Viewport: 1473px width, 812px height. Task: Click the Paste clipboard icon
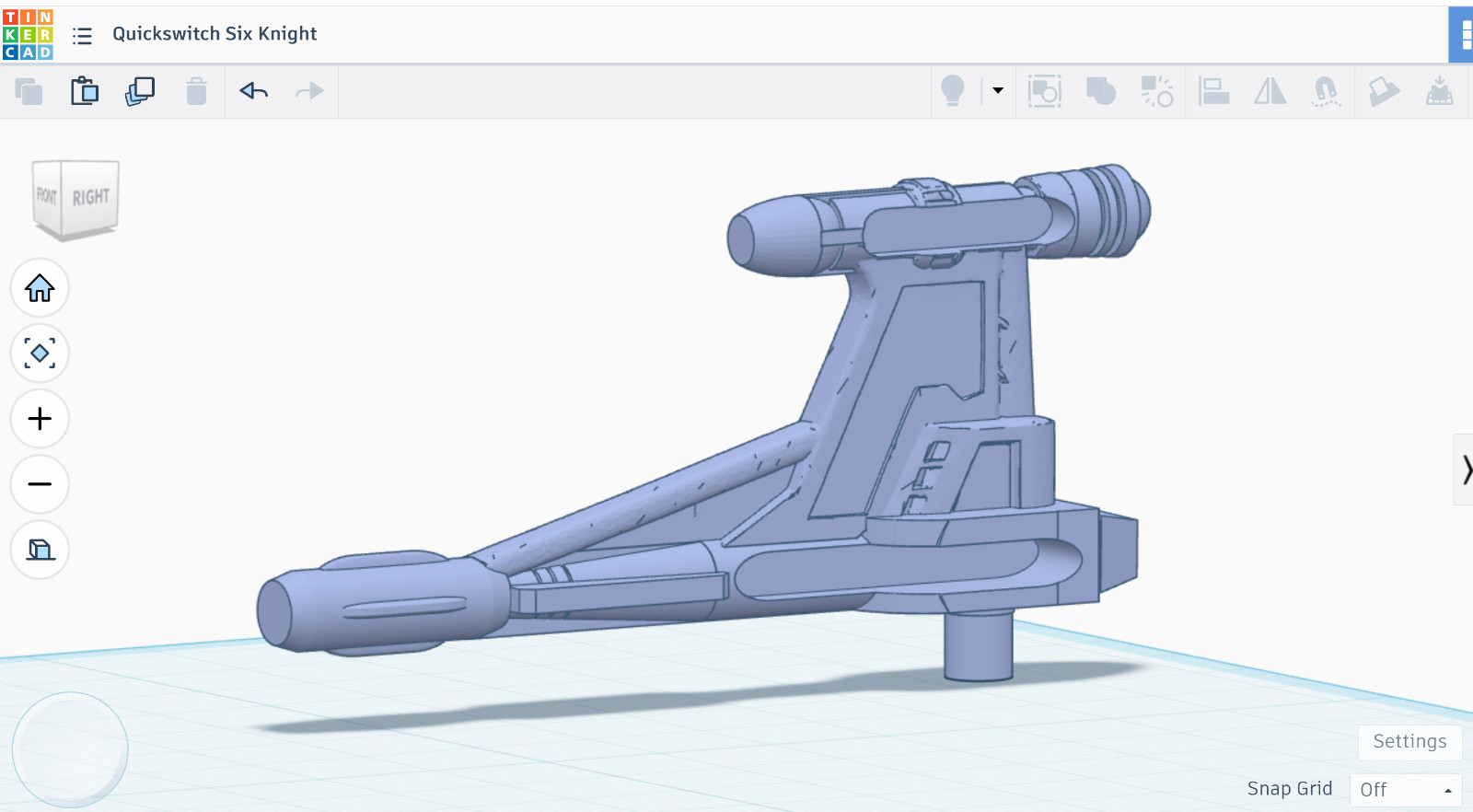click(x=85, y=91)
